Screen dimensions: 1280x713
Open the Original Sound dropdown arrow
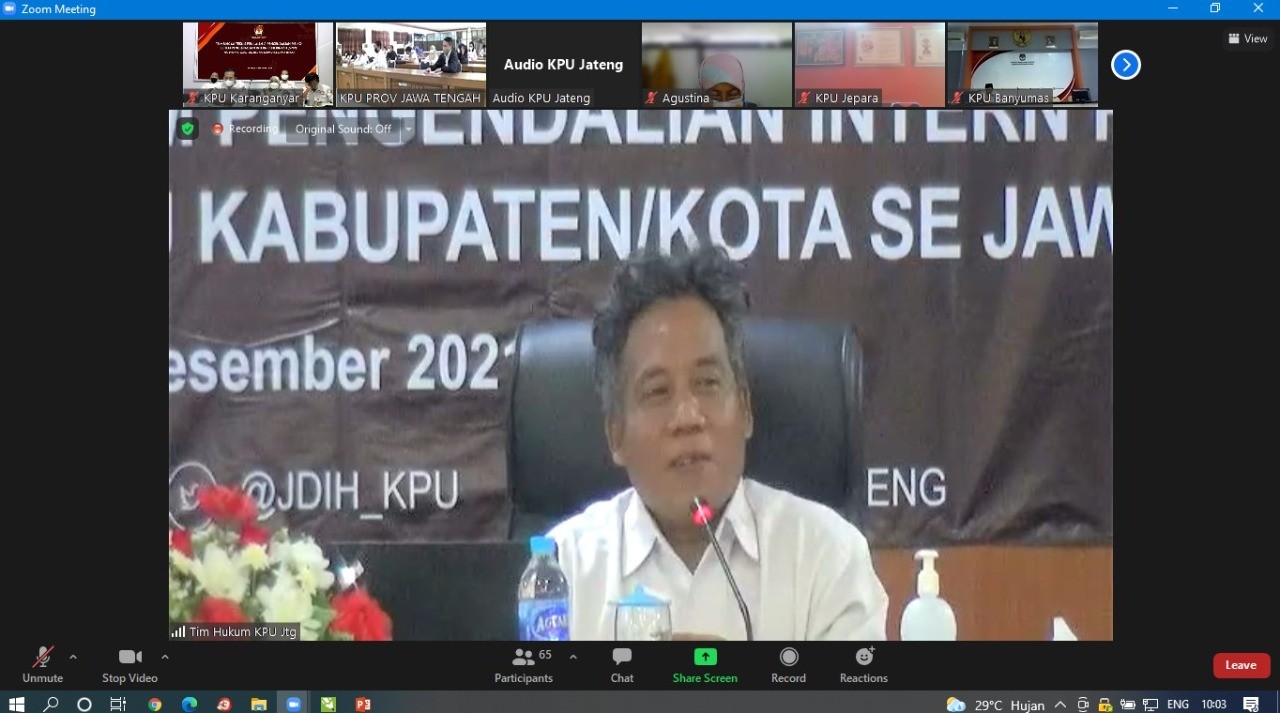pos(408,129)
